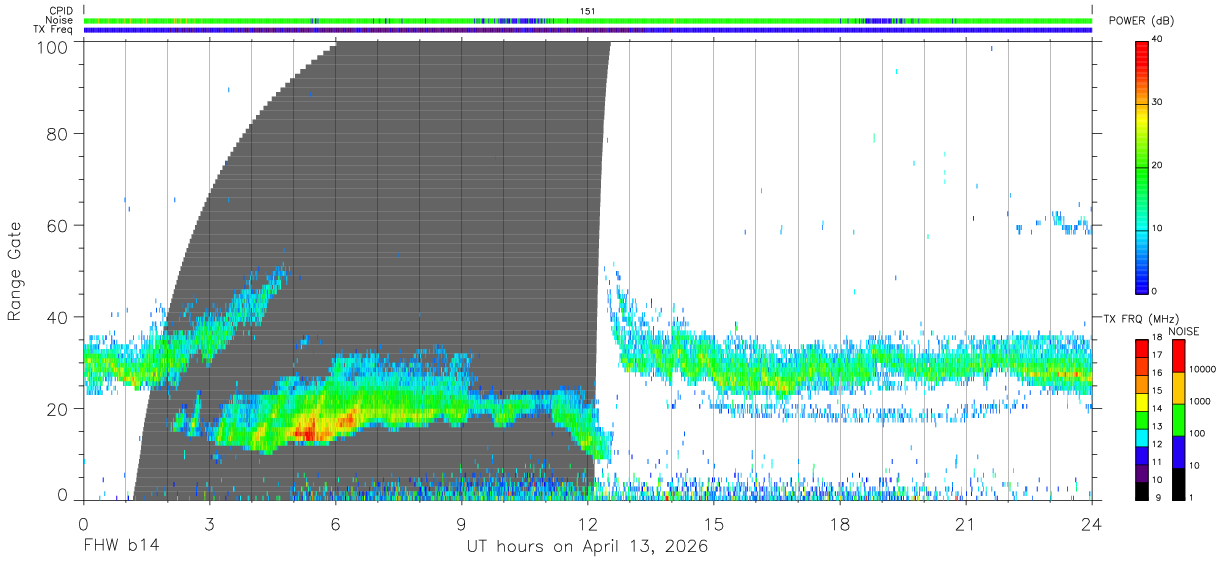
Task: Click the NOISE legend colorbar
Action: coord(1179,419)
